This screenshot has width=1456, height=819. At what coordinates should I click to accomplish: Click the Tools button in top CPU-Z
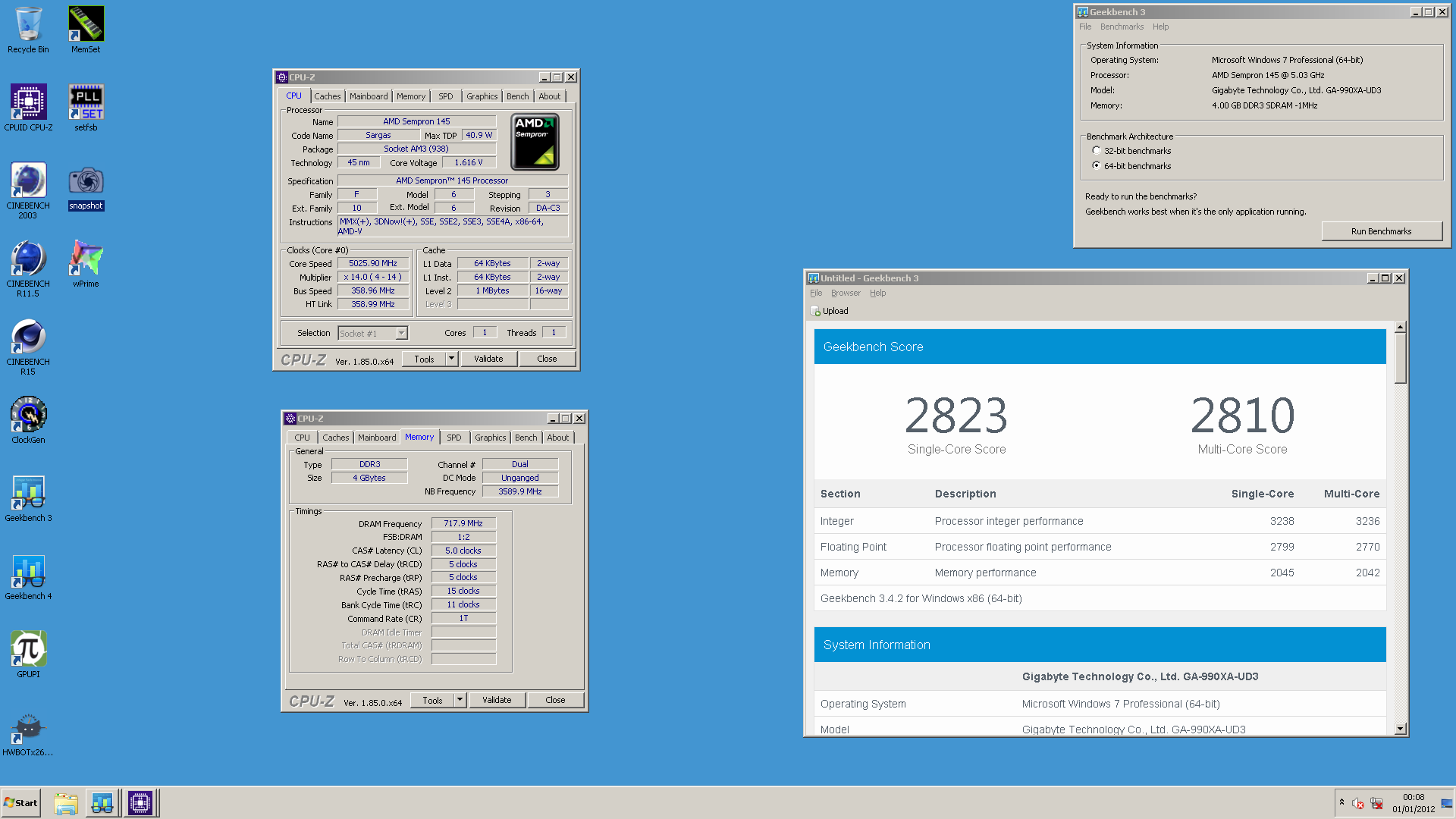[x=424, y=359]
